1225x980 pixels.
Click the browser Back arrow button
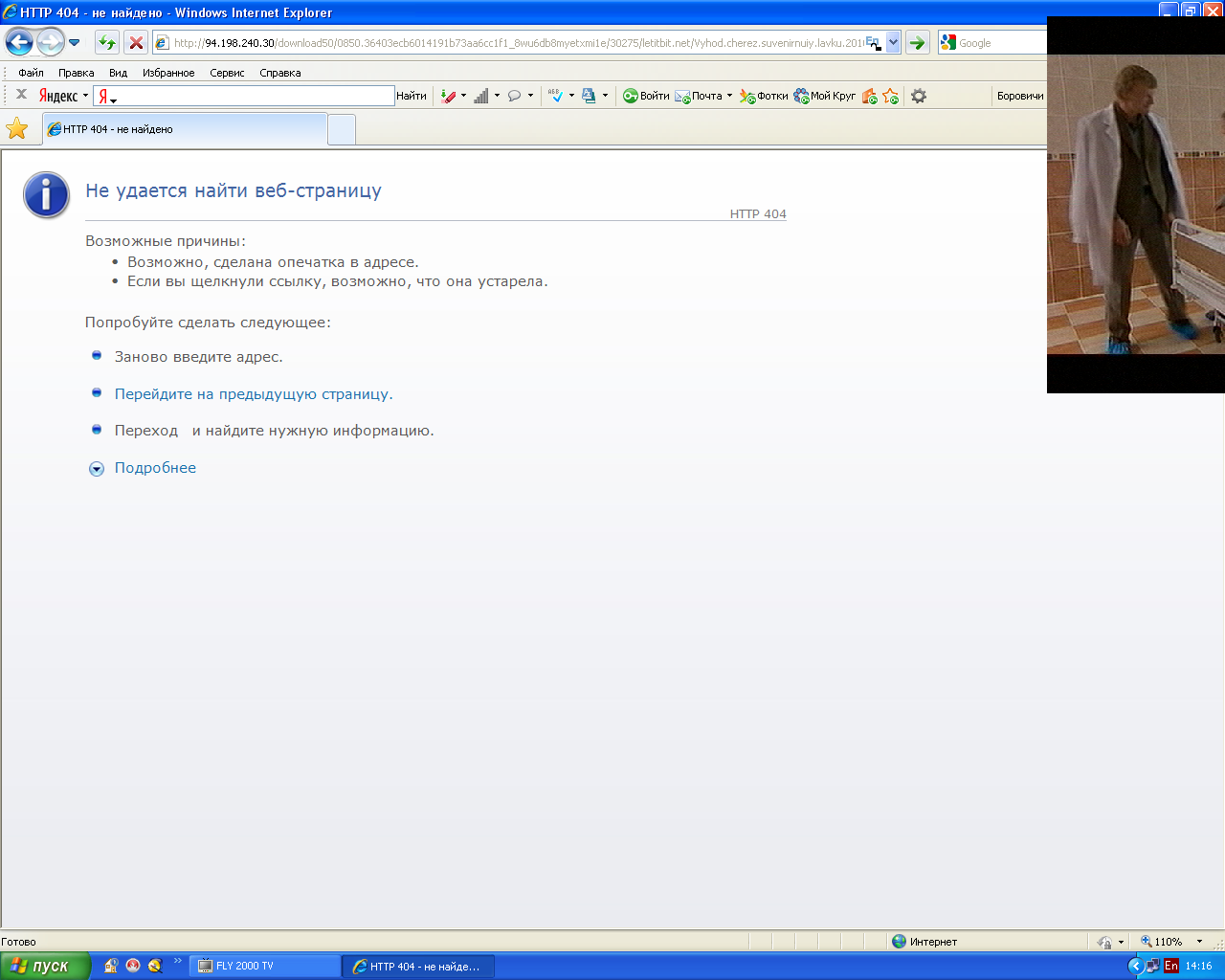pos(19,42)
